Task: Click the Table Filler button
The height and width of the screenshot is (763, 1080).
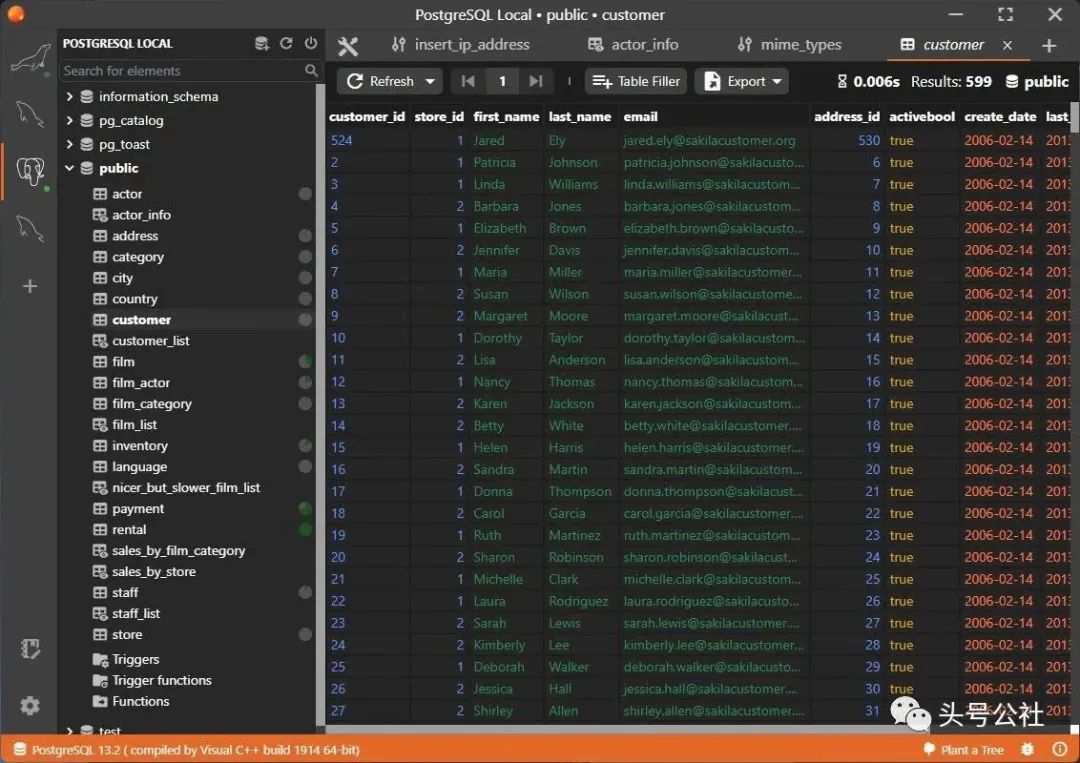Action: pos(636,81)
